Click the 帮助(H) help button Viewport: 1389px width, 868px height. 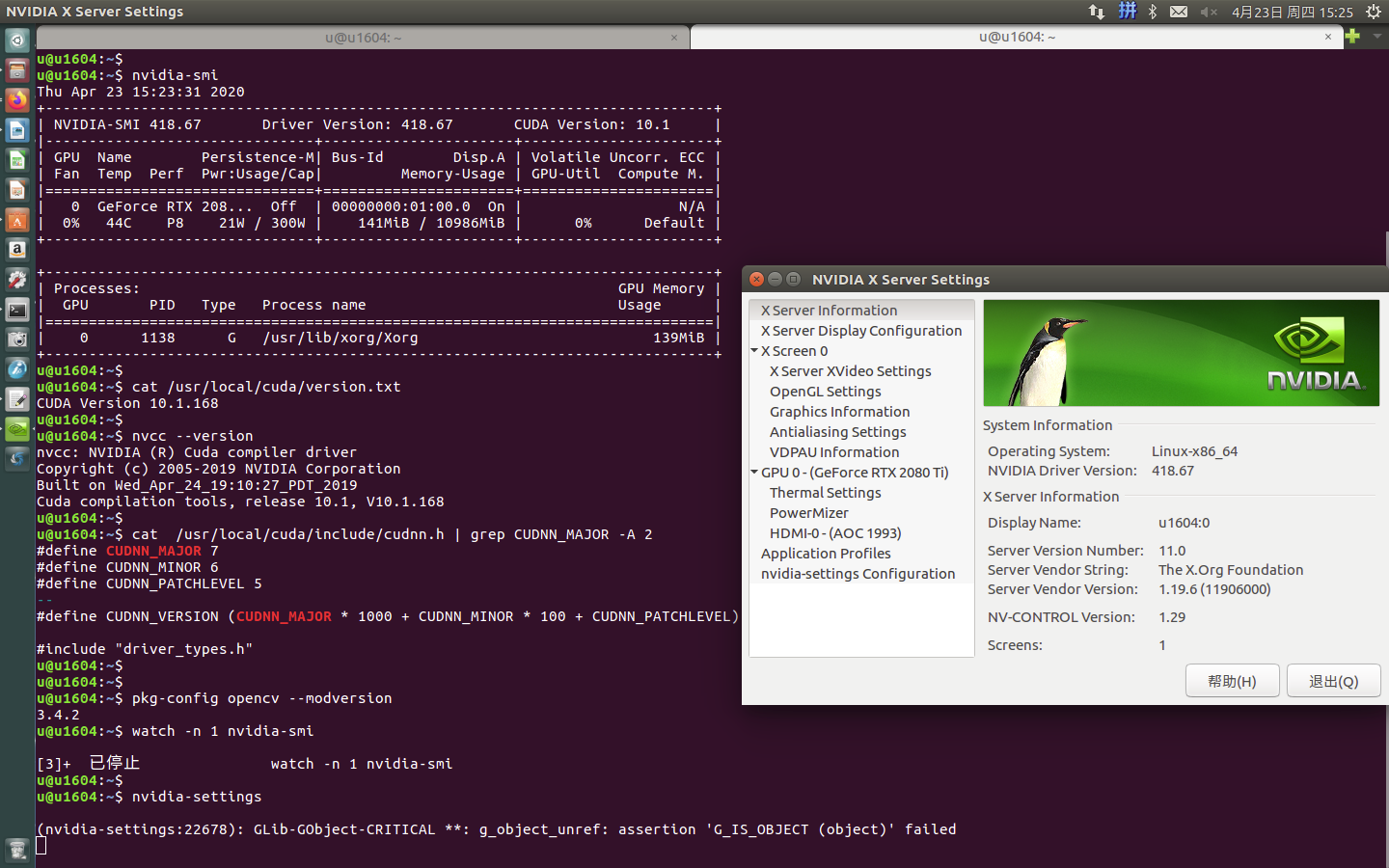[1233, 681]
